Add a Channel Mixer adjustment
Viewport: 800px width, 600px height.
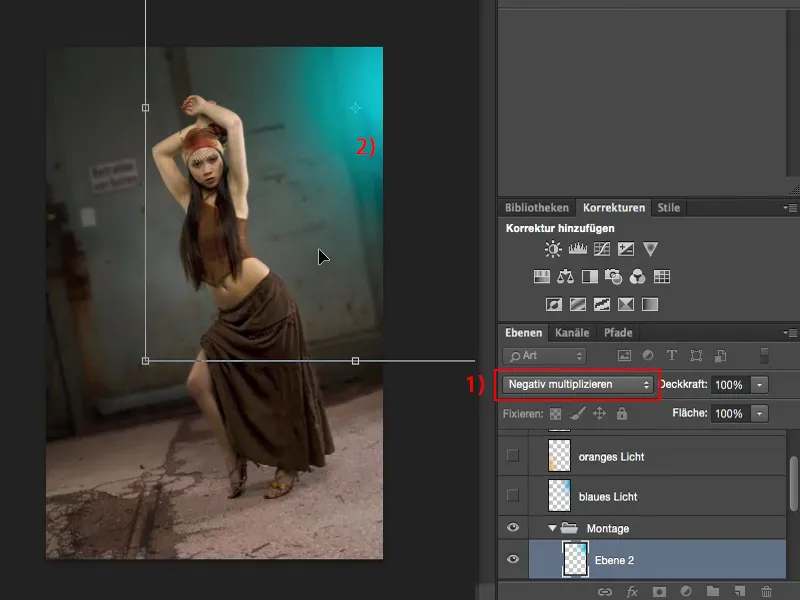tap(637, 277)
